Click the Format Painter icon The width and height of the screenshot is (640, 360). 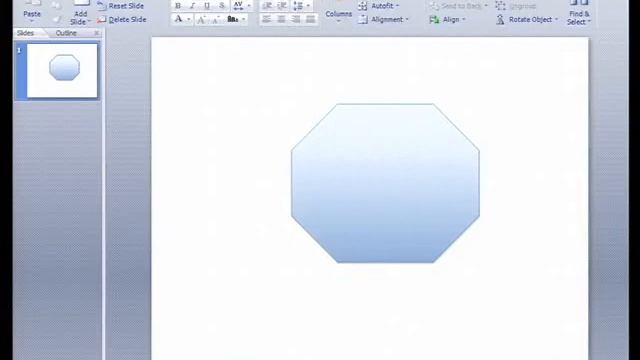(x=56, y=19)
